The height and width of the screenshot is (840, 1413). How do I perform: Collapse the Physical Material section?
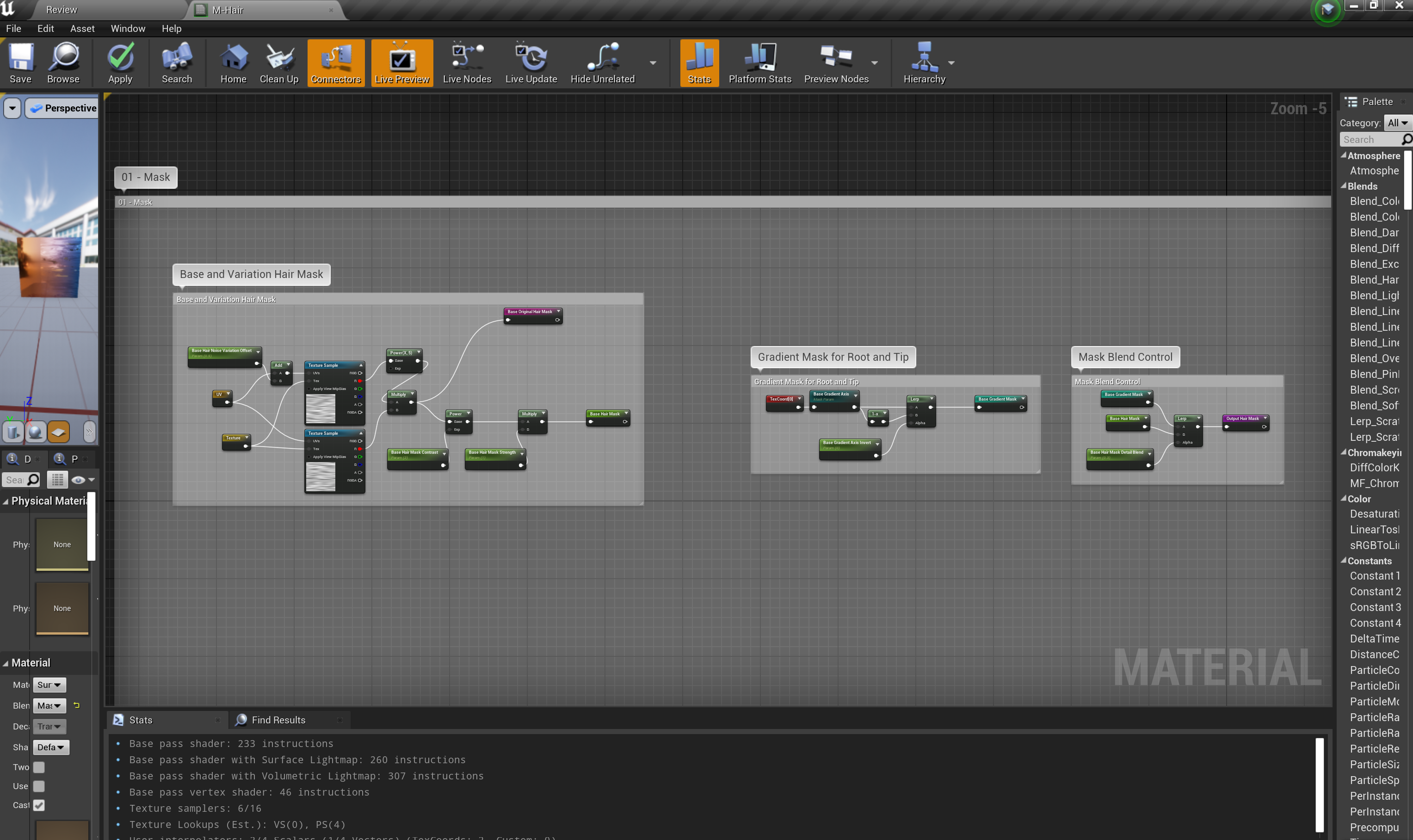tap(6, 501)
